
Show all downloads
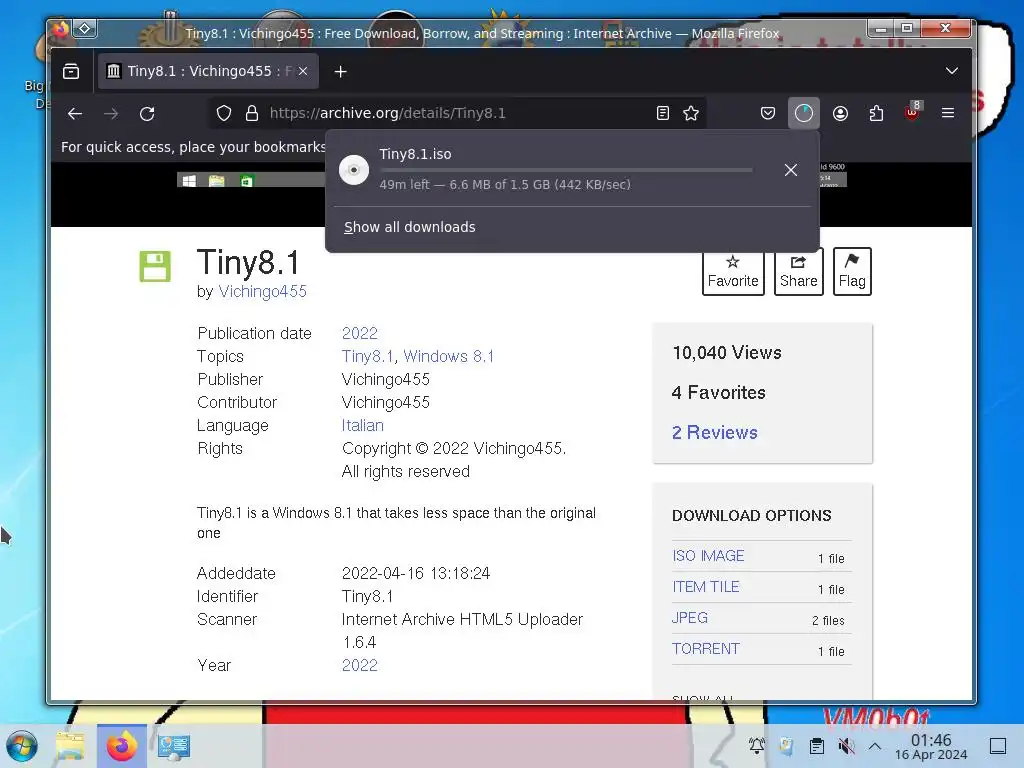click(x=409, y=227)
